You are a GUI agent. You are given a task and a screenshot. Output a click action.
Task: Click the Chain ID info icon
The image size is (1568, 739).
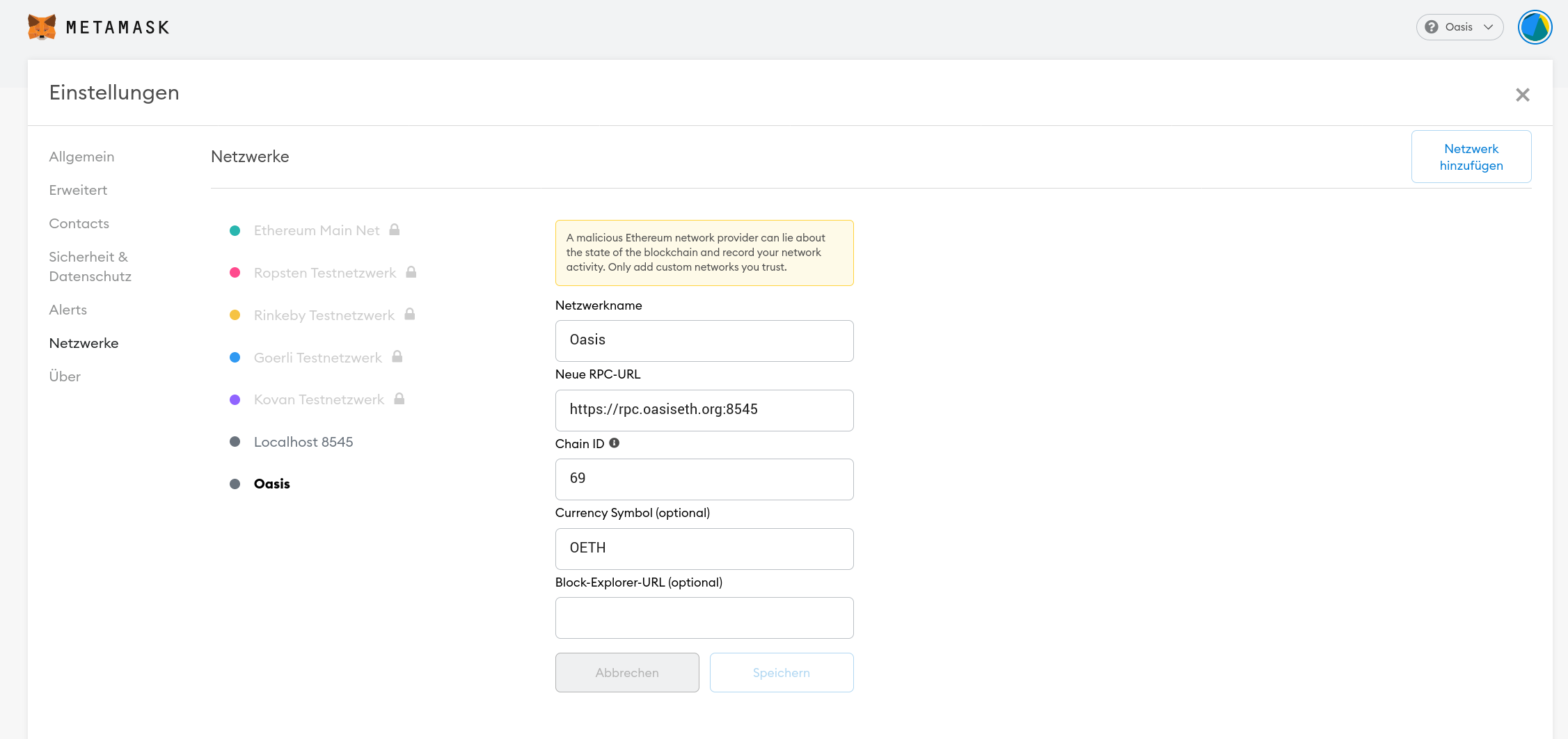[x=615, y=443]
